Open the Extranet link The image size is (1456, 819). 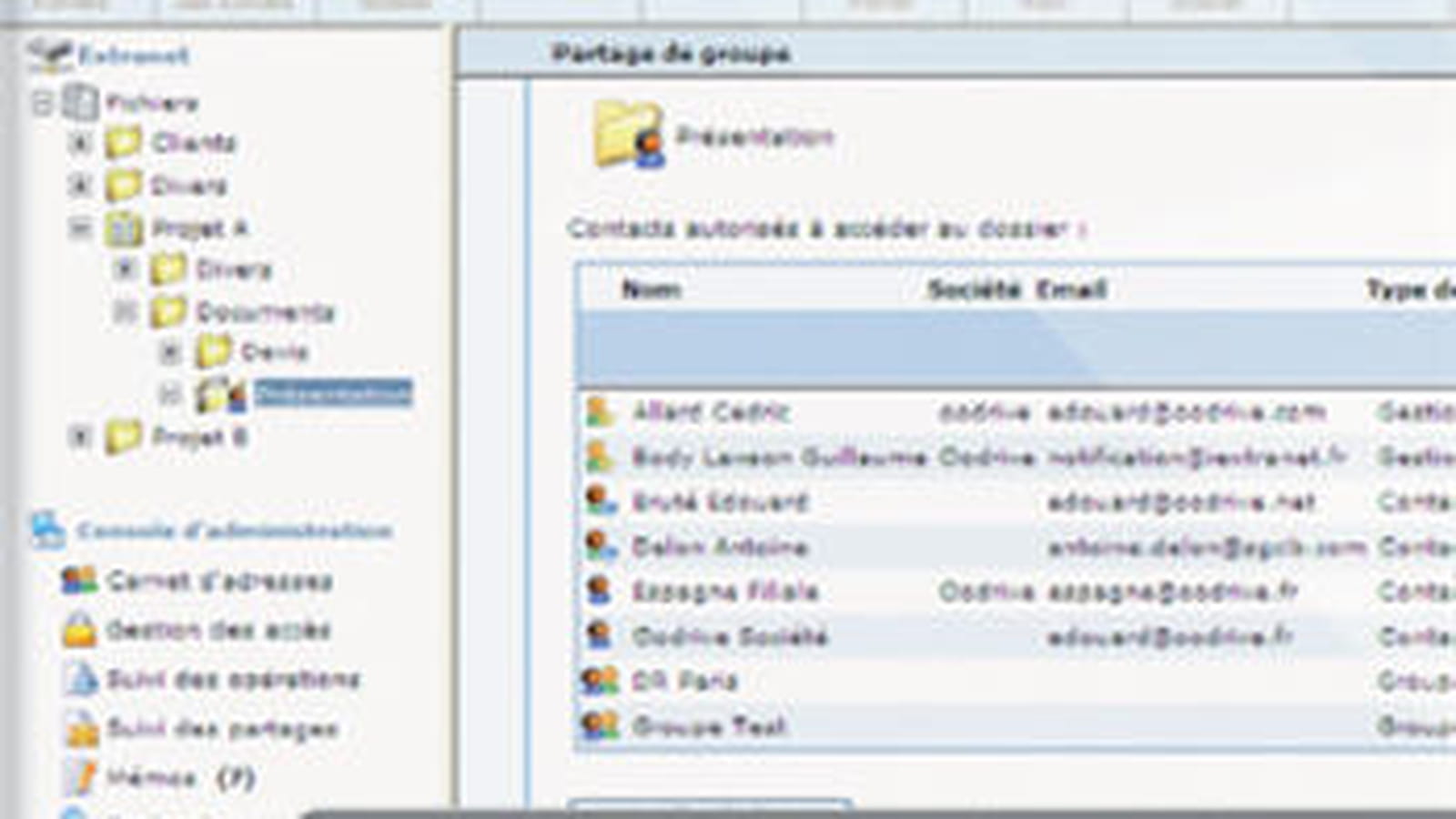(134, 56)
